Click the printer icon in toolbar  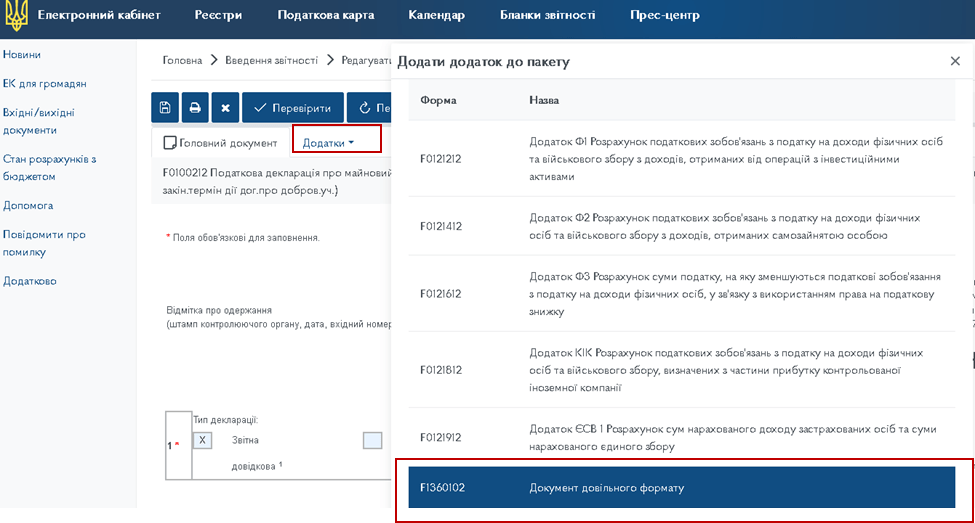coord(195,108)
